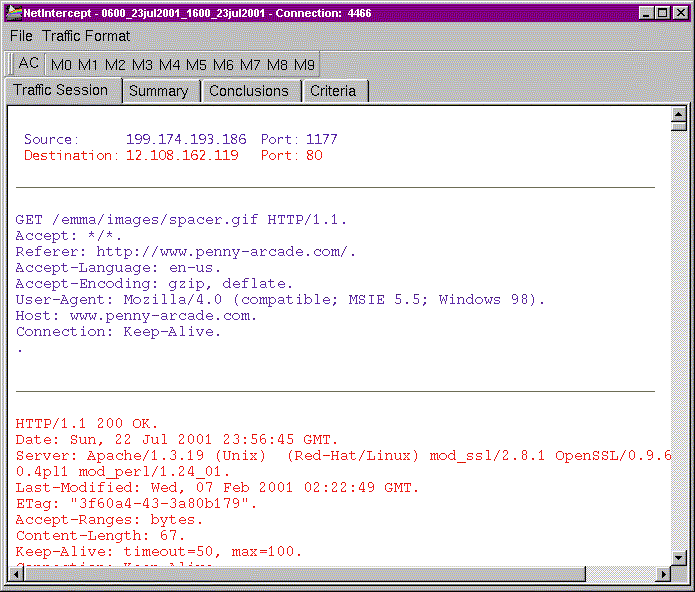695x592 pixels.
Task: Open the Traffic Format menu
Action: pyautogui.click(x=86, y=36)
